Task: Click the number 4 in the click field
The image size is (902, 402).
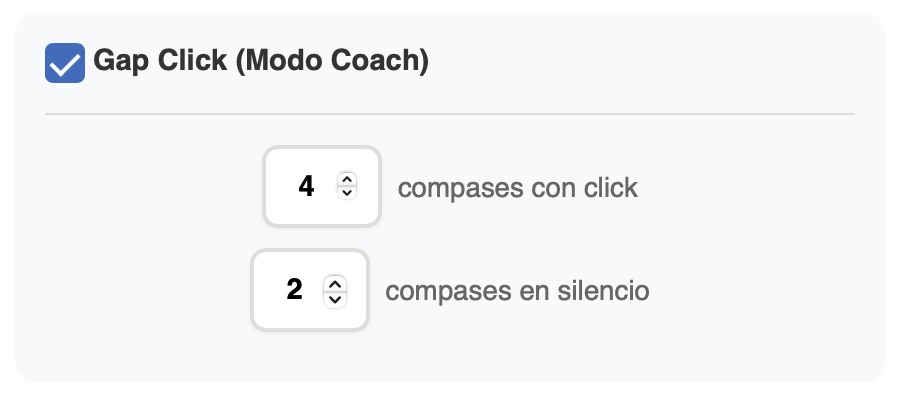Action: tap(307, 187)
